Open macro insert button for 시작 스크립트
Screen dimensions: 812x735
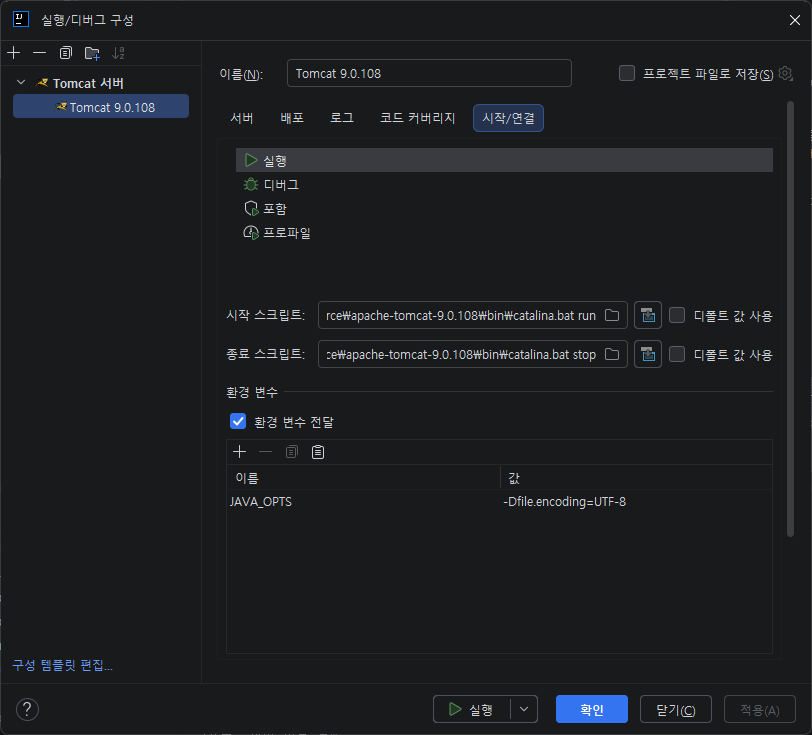(x=648, y=315)
